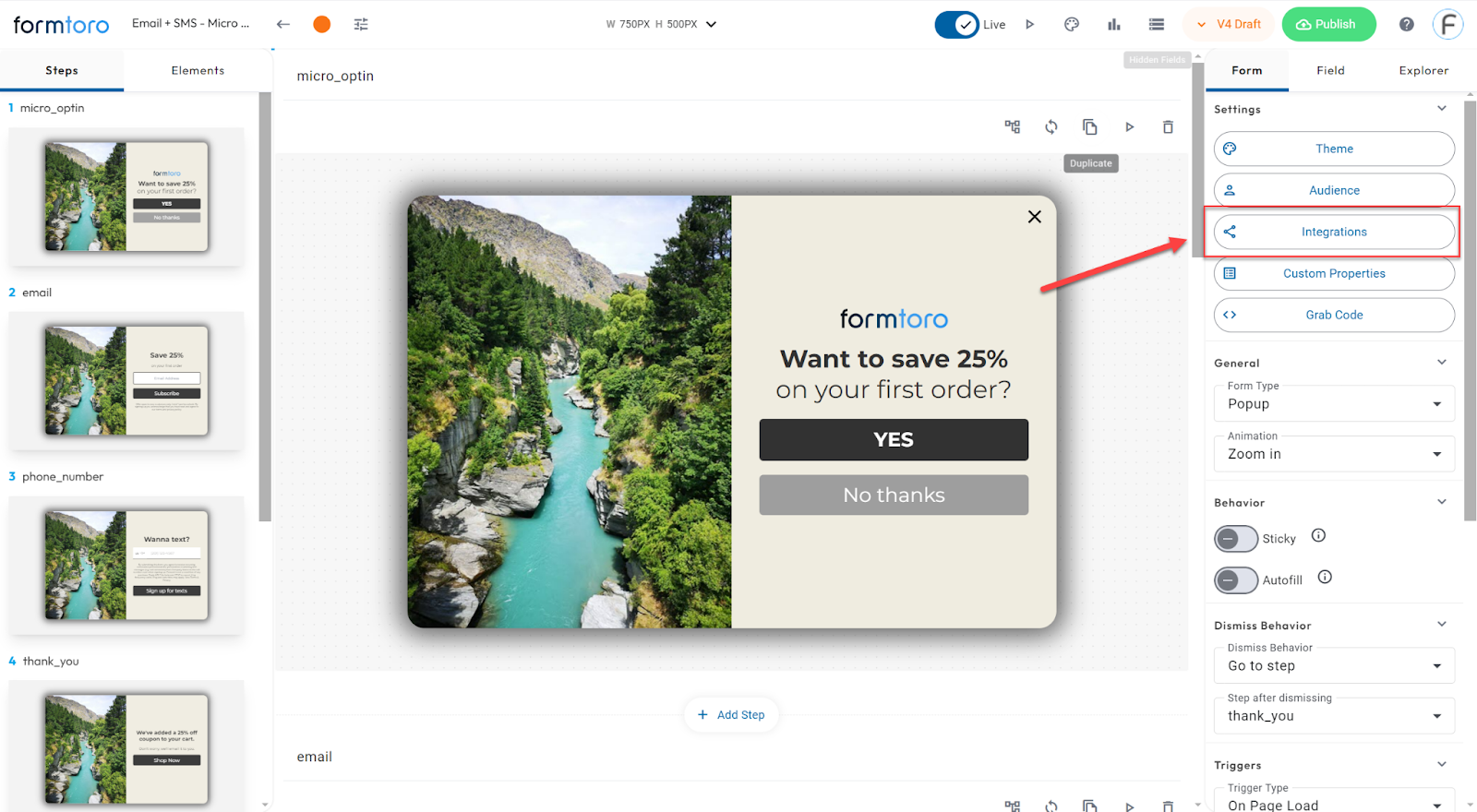Select the email step thumbnail
The image size is (1477, 812).
(126, 380)
